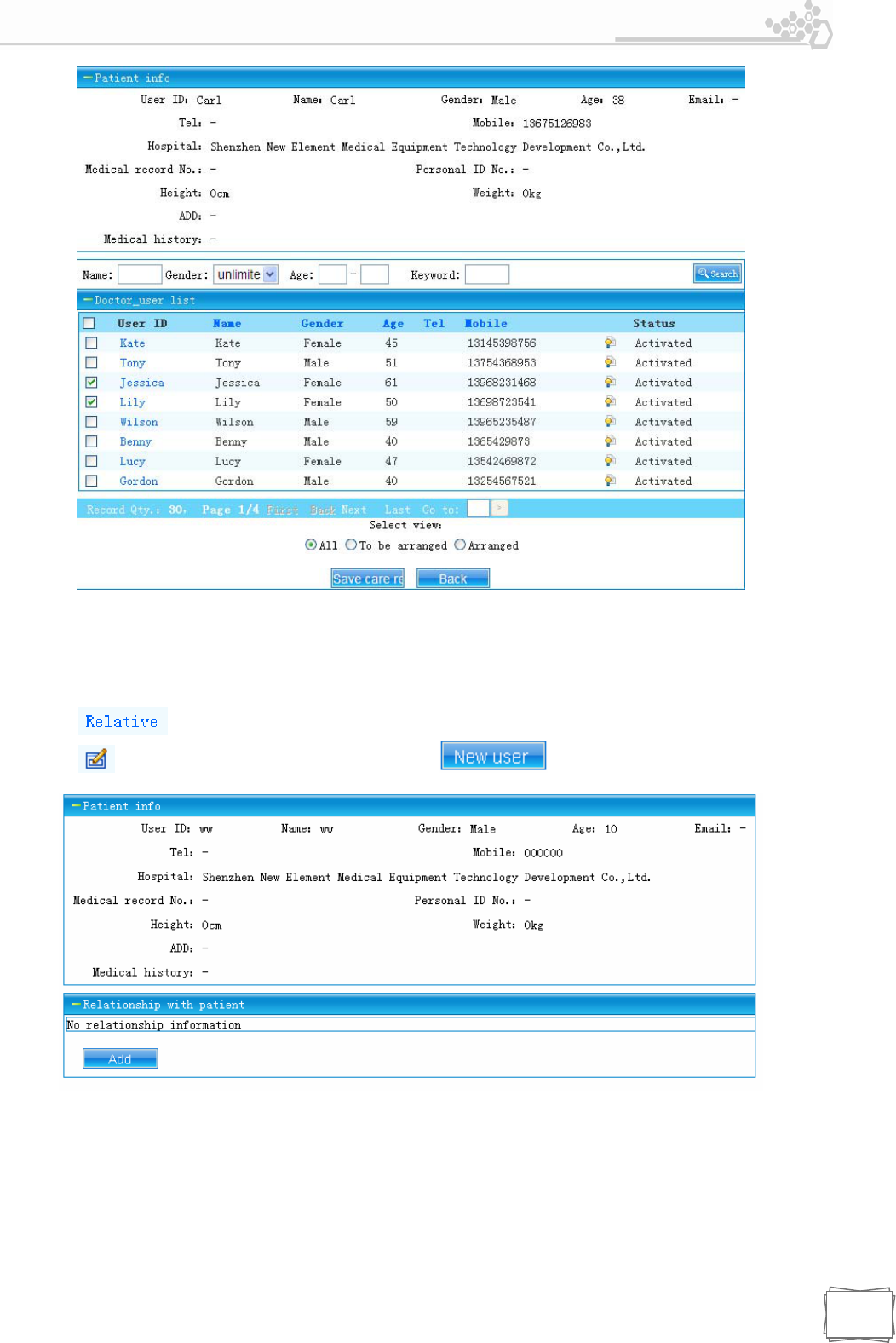Image resolution: width=896 pixels, height=1343 pixels.
Task: Open the Gordon user ID link
Action: pyautogui.click(x=139, y=481)
